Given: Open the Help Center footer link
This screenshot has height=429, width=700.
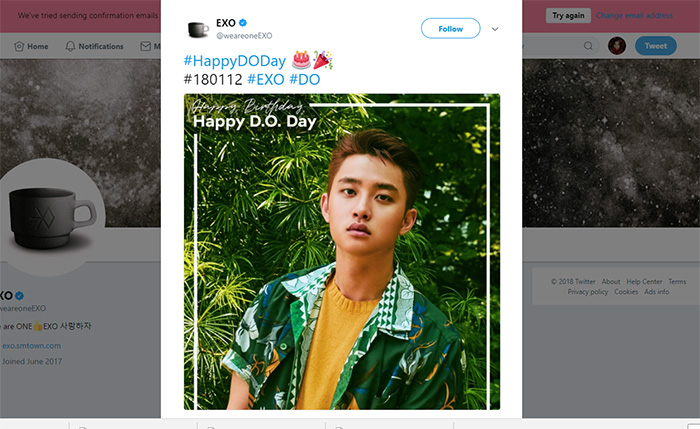Looking at the screenshot, I should point(645,282).
